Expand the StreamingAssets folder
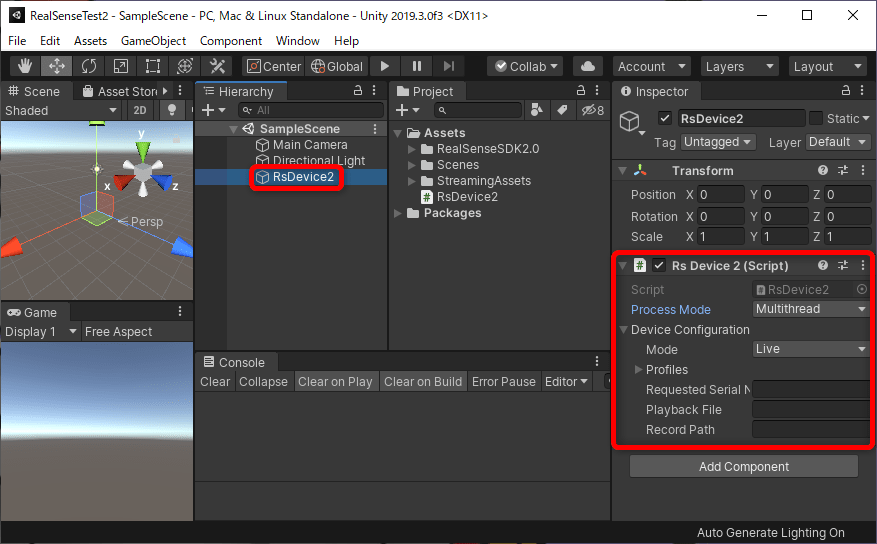The width and height of the screenshot is (877, 544). pyautogui.click(x=412, y=181)
